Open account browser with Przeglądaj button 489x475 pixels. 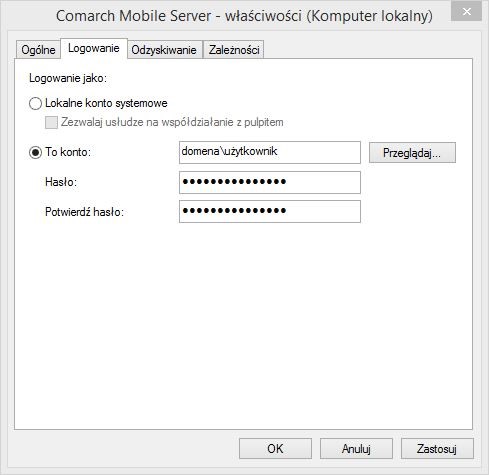pos(412,153)
